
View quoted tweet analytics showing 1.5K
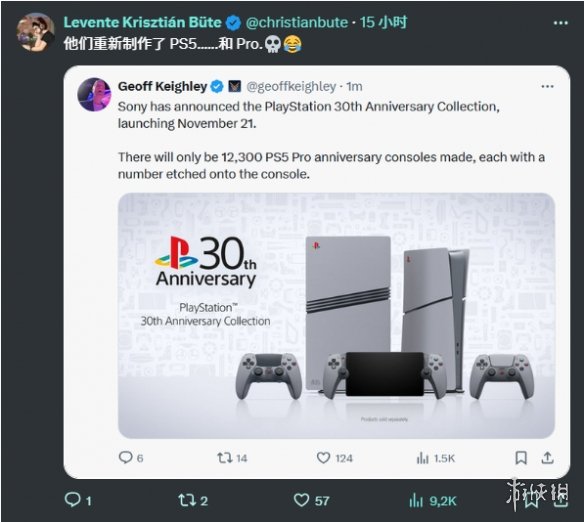(422, 458)
